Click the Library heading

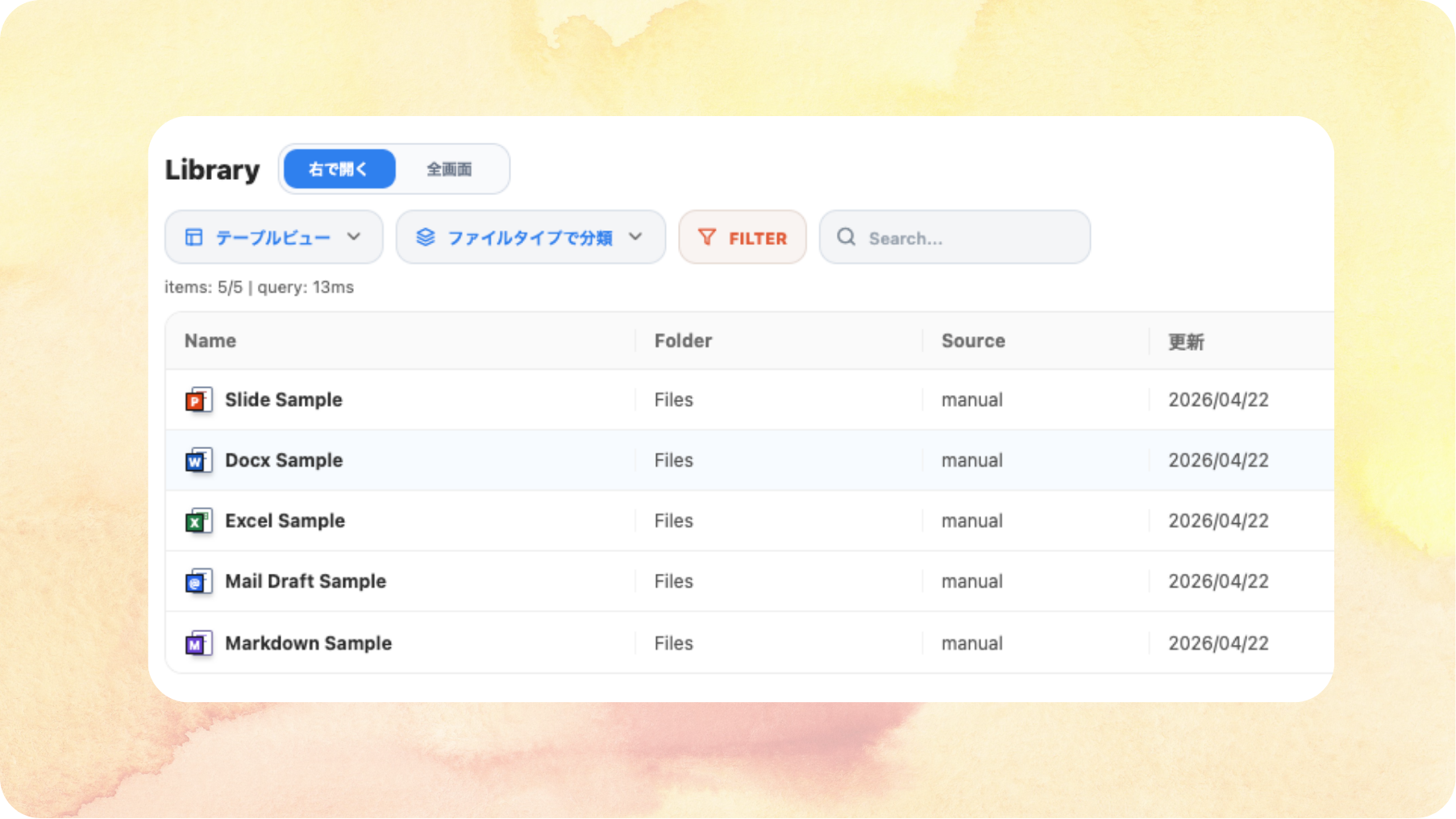coord(212,170)
